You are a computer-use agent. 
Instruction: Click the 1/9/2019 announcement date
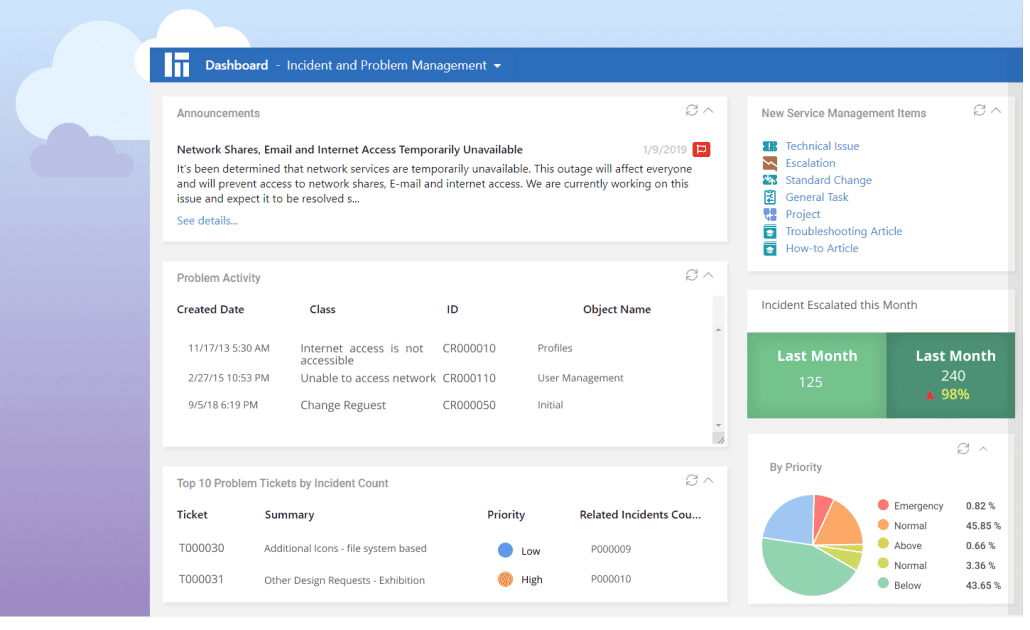pos(664,150)
